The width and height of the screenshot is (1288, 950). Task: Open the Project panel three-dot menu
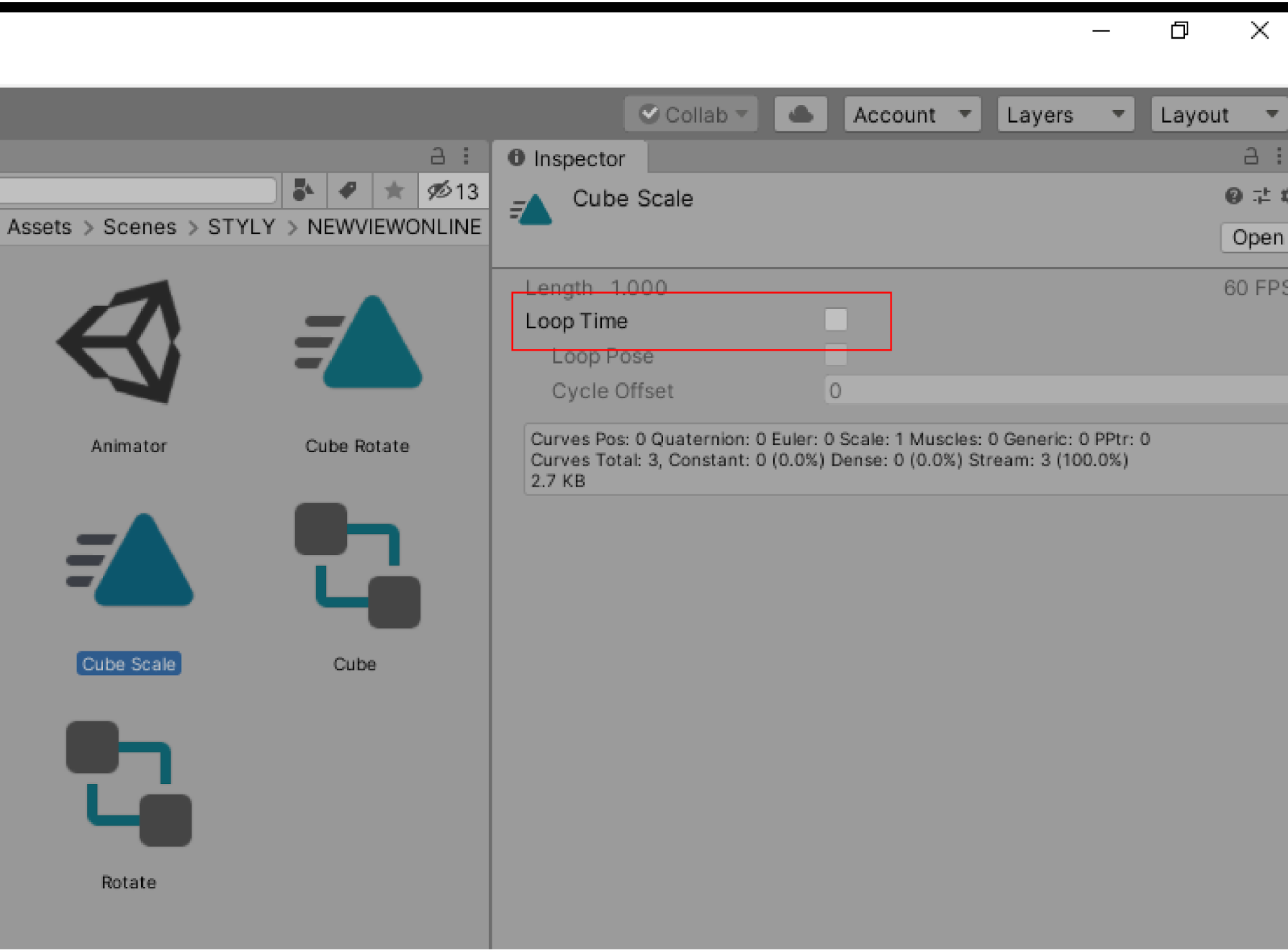click(x=466, y=156)
